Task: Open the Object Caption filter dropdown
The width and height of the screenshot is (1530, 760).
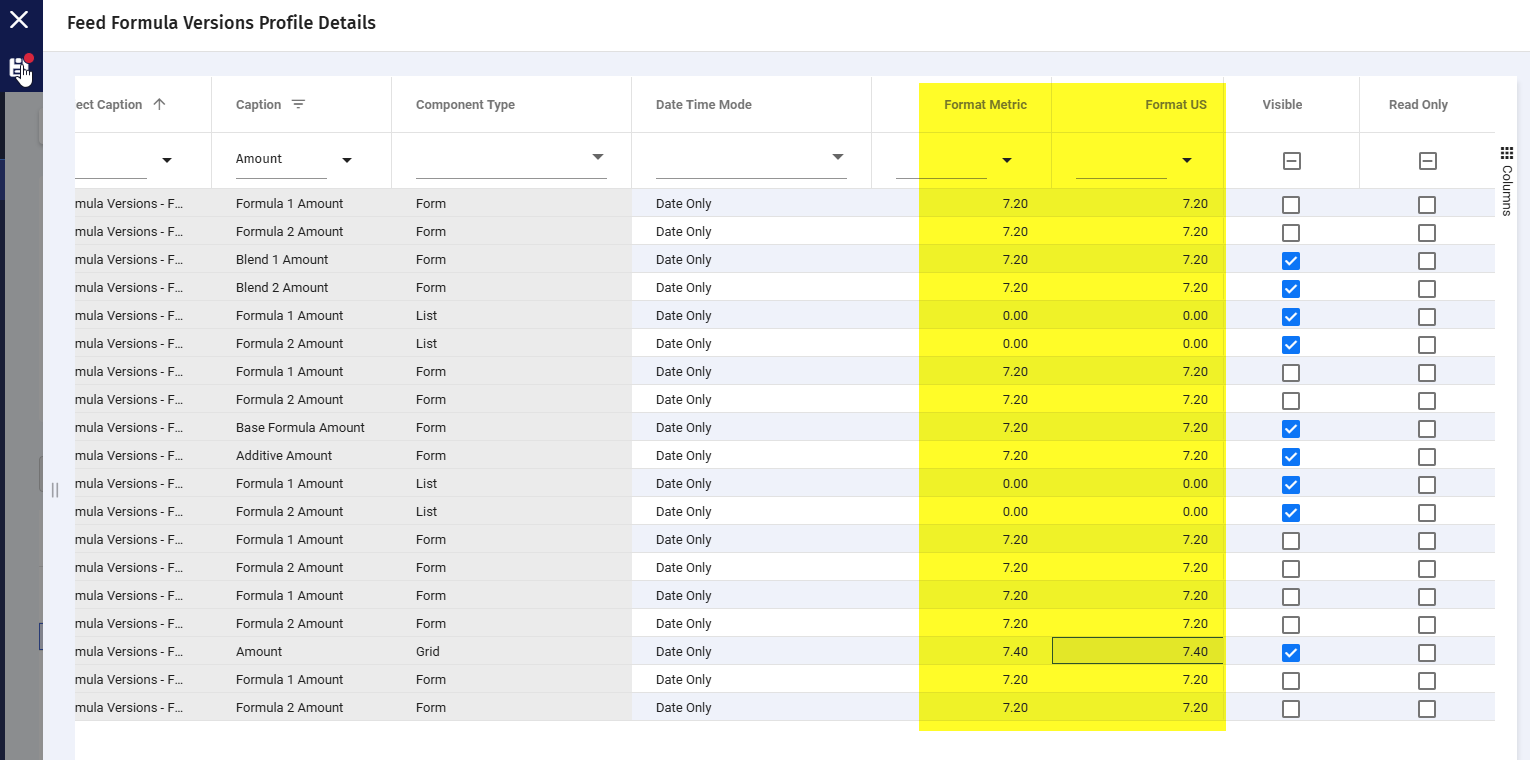Action: (167, 160)
